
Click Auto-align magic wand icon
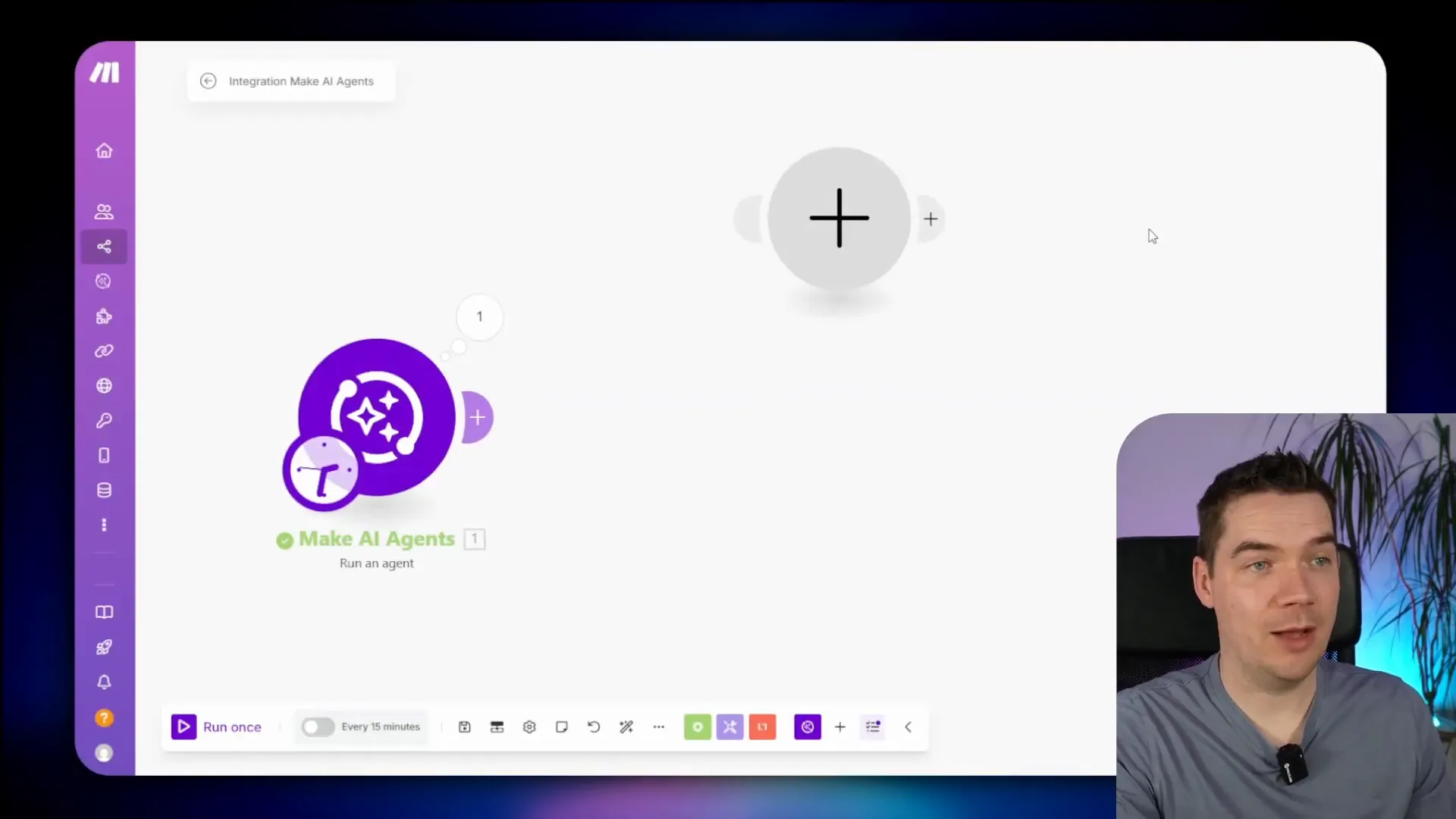626,726
